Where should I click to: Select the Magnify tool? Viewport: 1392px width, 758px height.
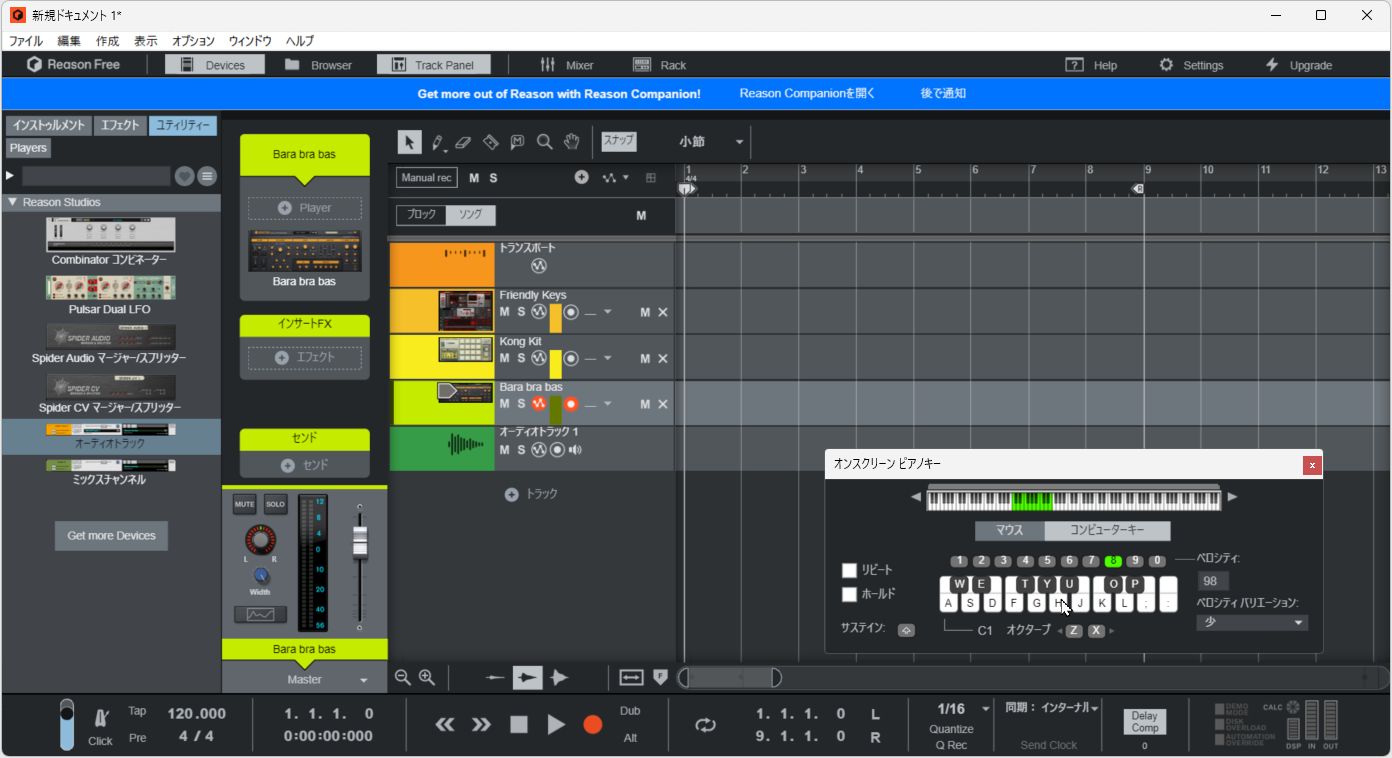(545, 142)
